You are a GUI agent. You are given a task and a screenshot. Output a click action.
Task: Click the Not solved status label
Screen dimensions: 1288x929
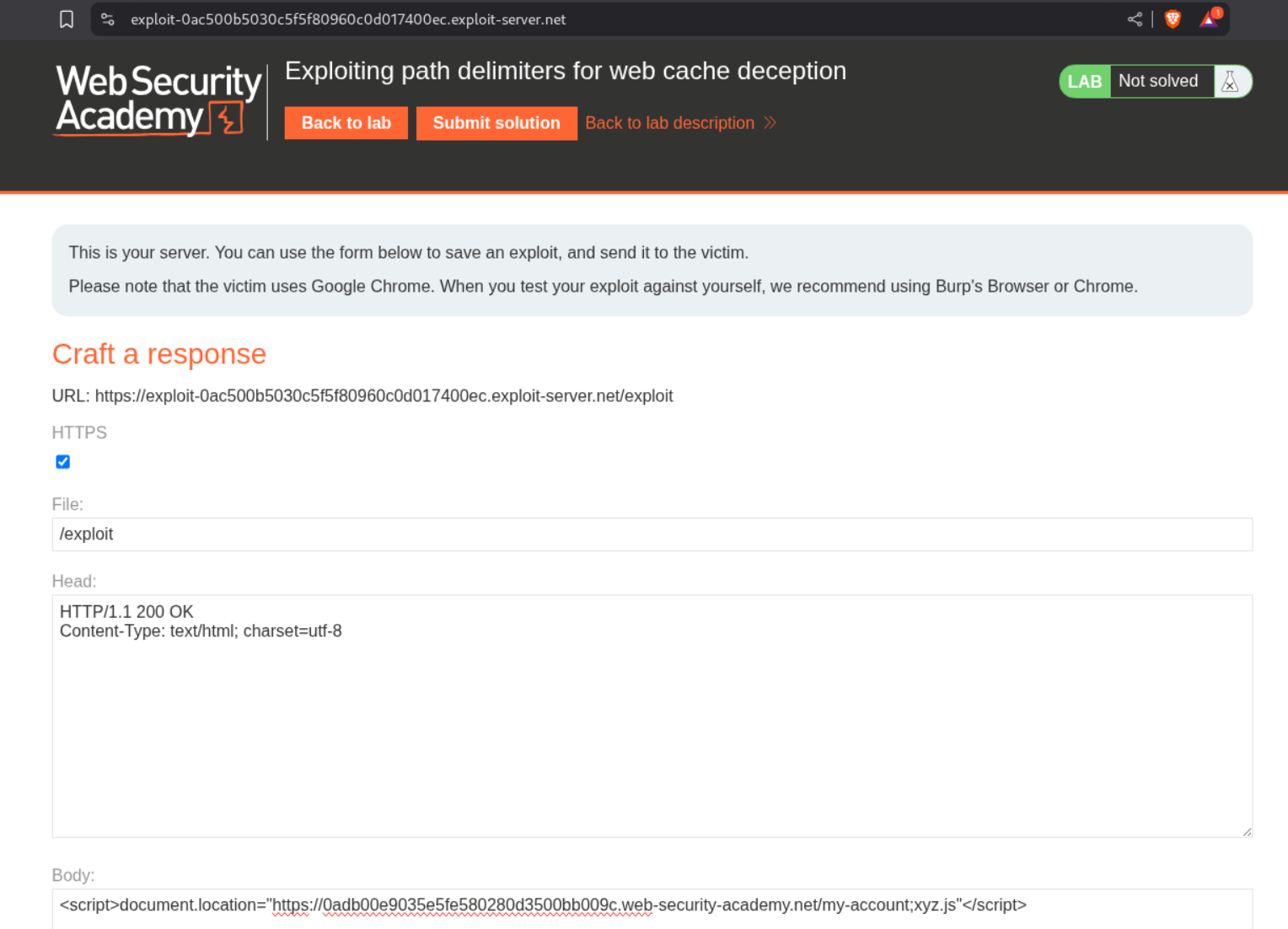pos(1158,82)
